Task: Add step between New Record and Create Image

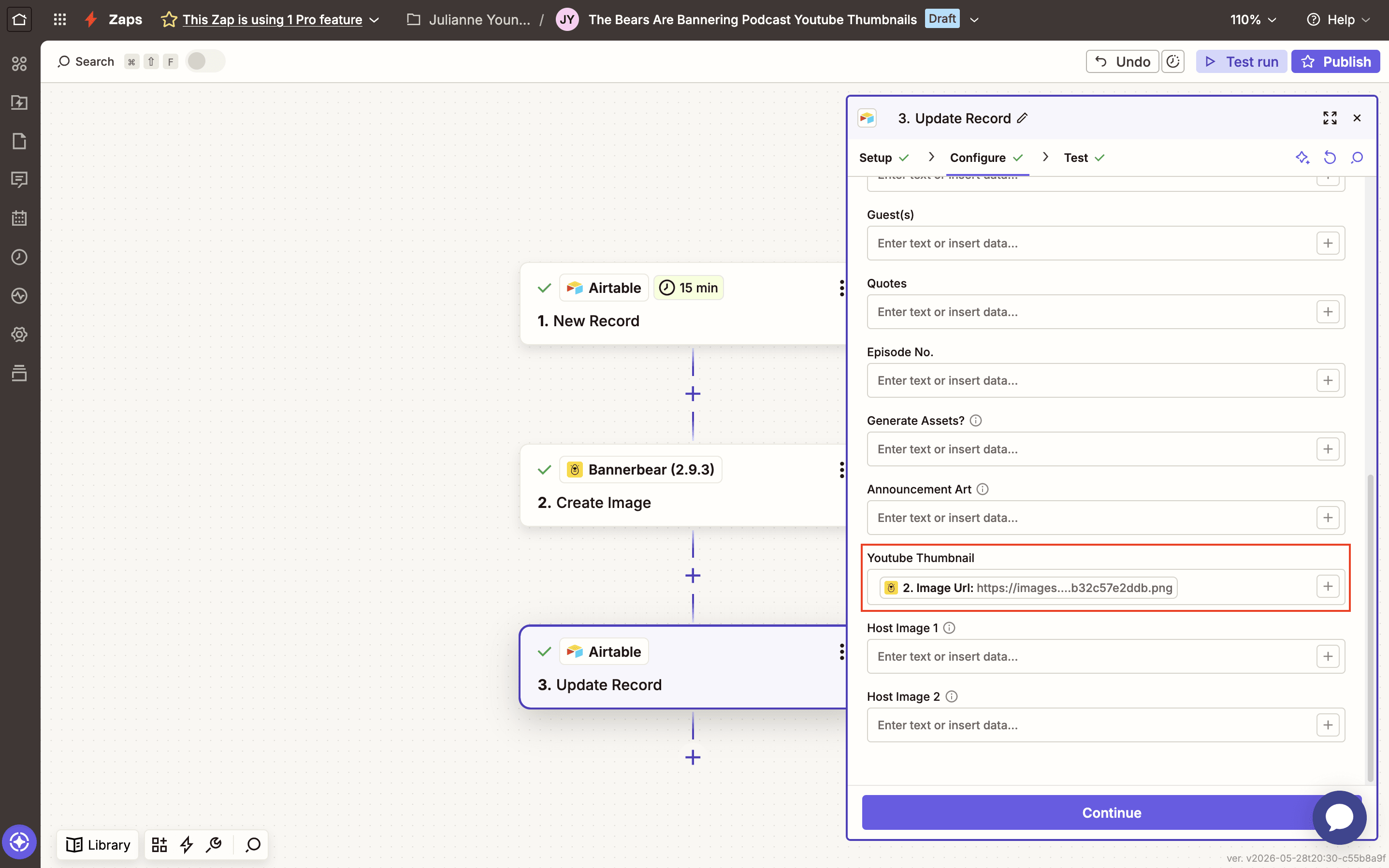Action: coord(693,394)
